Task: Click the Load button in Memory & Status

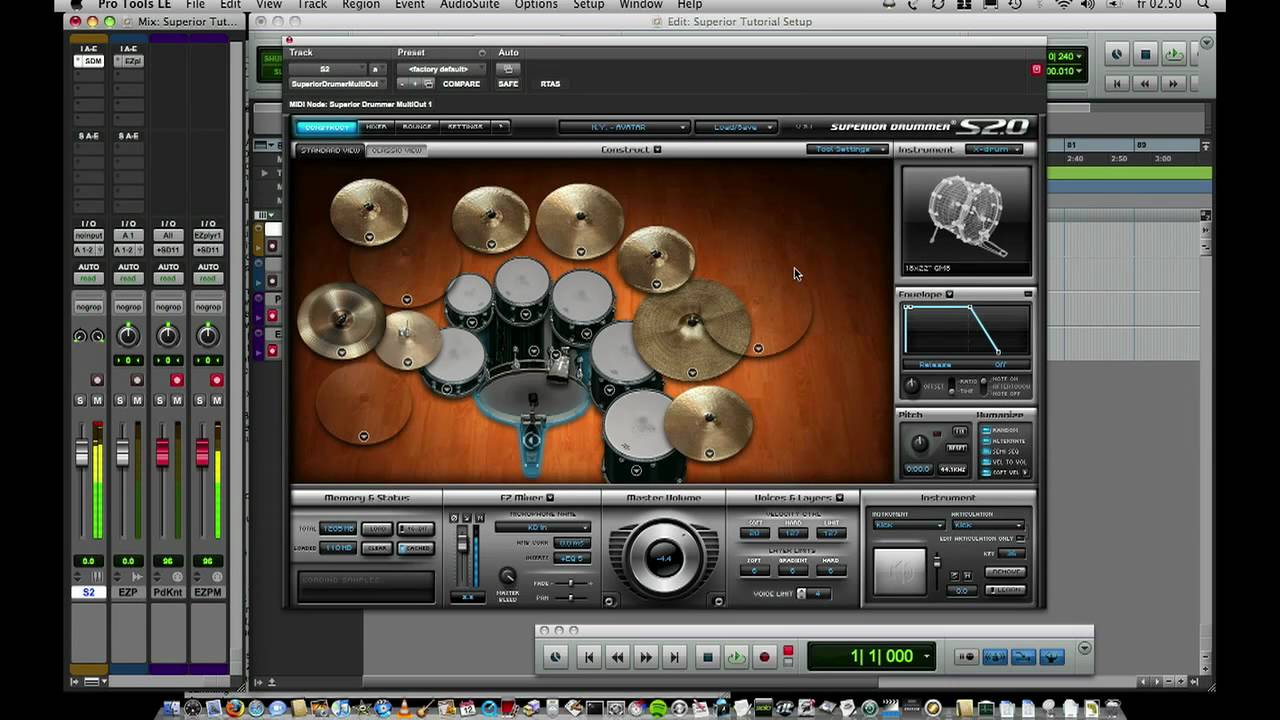Action: (377, 528)
